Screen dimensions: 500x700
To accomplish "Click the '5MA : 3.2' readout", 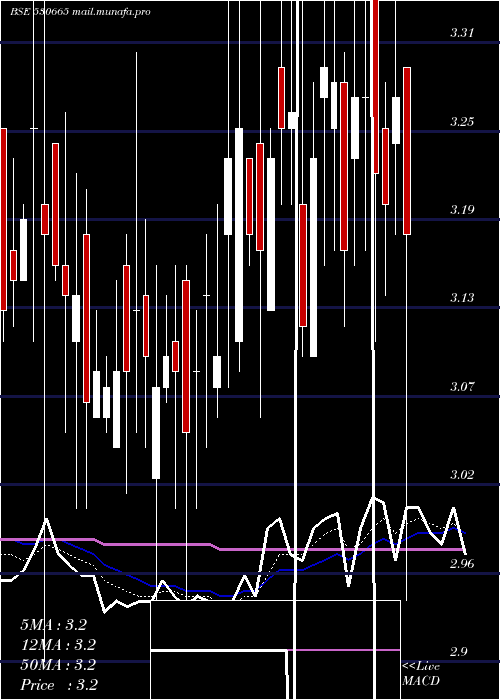I will point(54,625).
